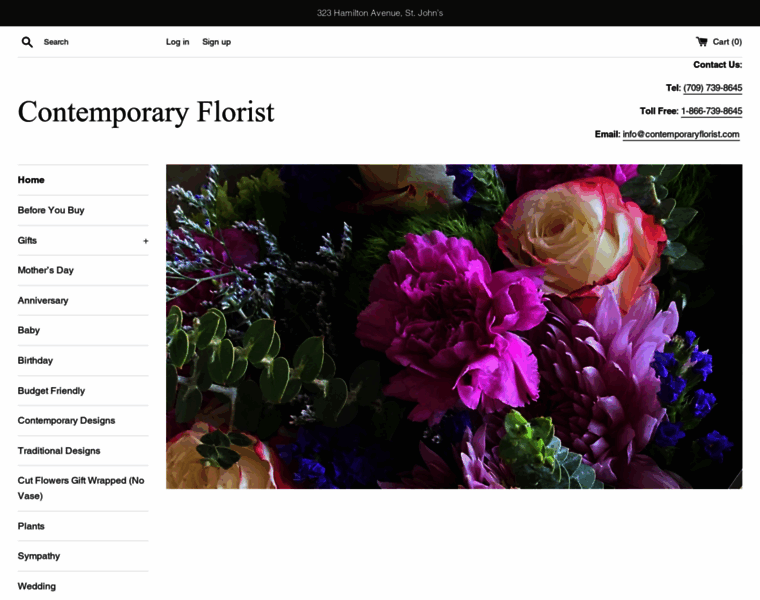Go to Home in sidebar menu
Image resolution: width=760 pixels, height=600 pixels.
[31, 180]
